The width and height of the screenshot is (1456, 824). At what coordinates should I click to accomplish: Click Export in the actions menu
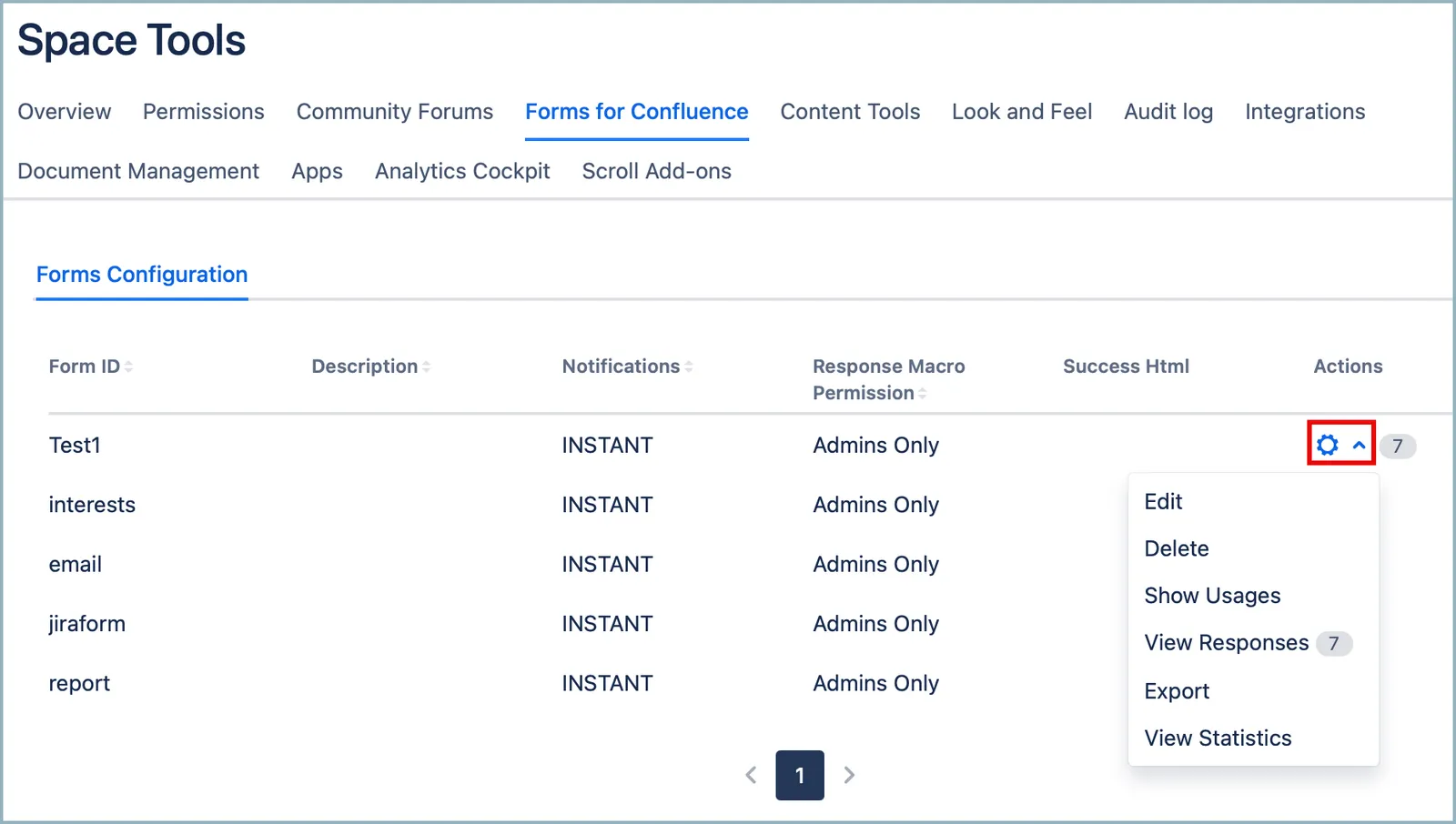click(1177, 691)
